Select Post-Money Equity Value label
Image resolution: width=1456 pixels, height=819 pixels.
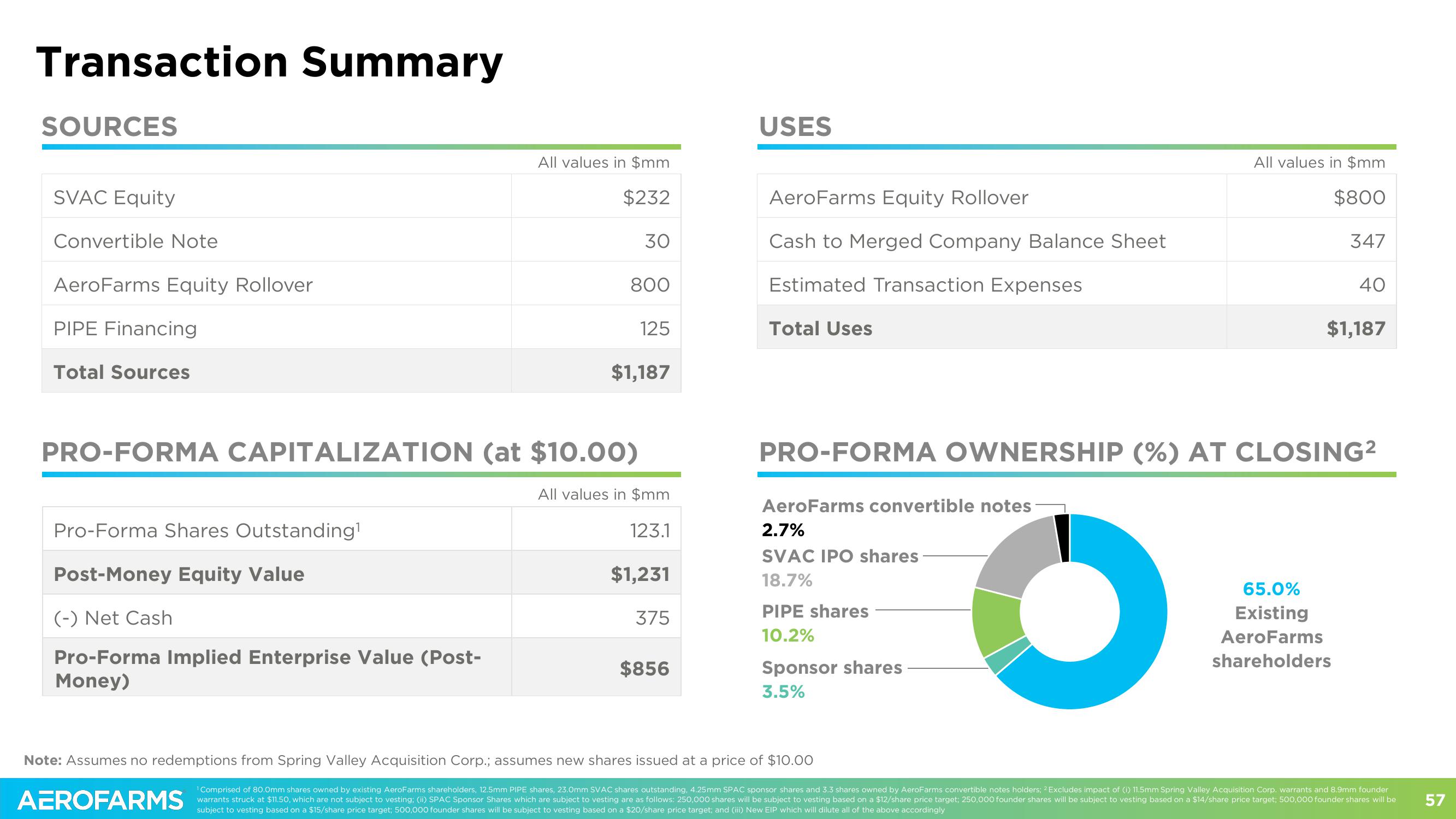pos(179,574)
